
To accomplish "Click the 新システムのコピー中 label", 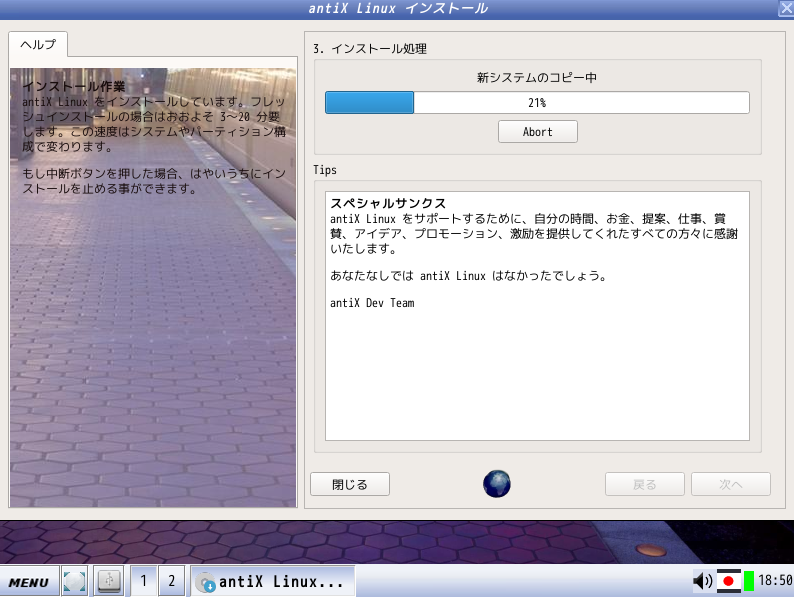I will [x=537, y=77].
